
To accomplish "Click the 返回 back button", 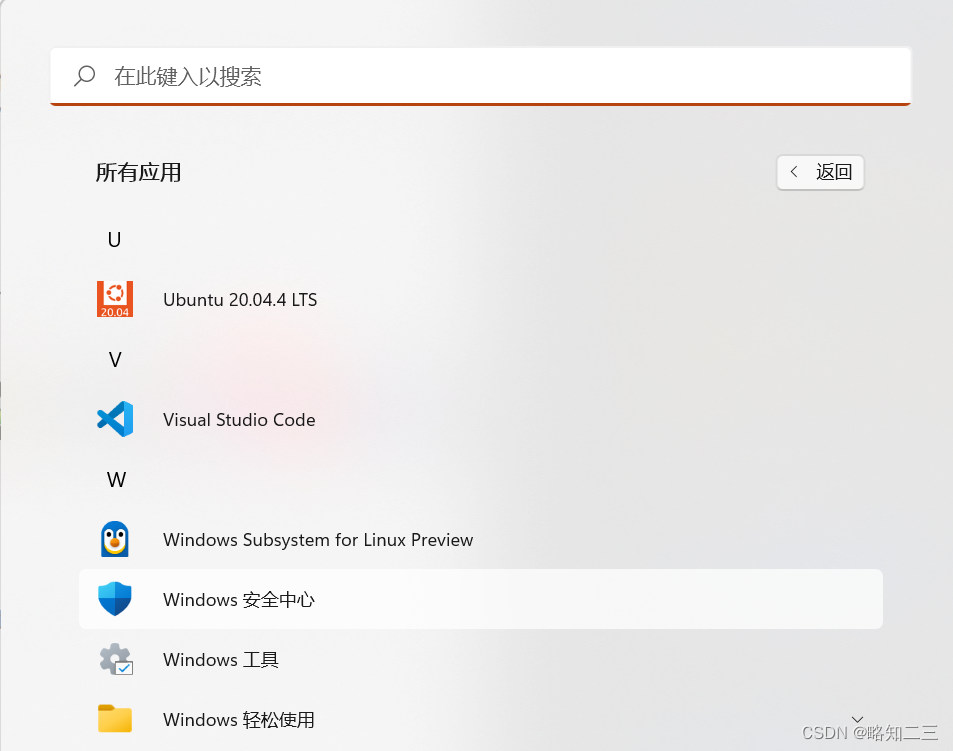I will coord(820,173).
